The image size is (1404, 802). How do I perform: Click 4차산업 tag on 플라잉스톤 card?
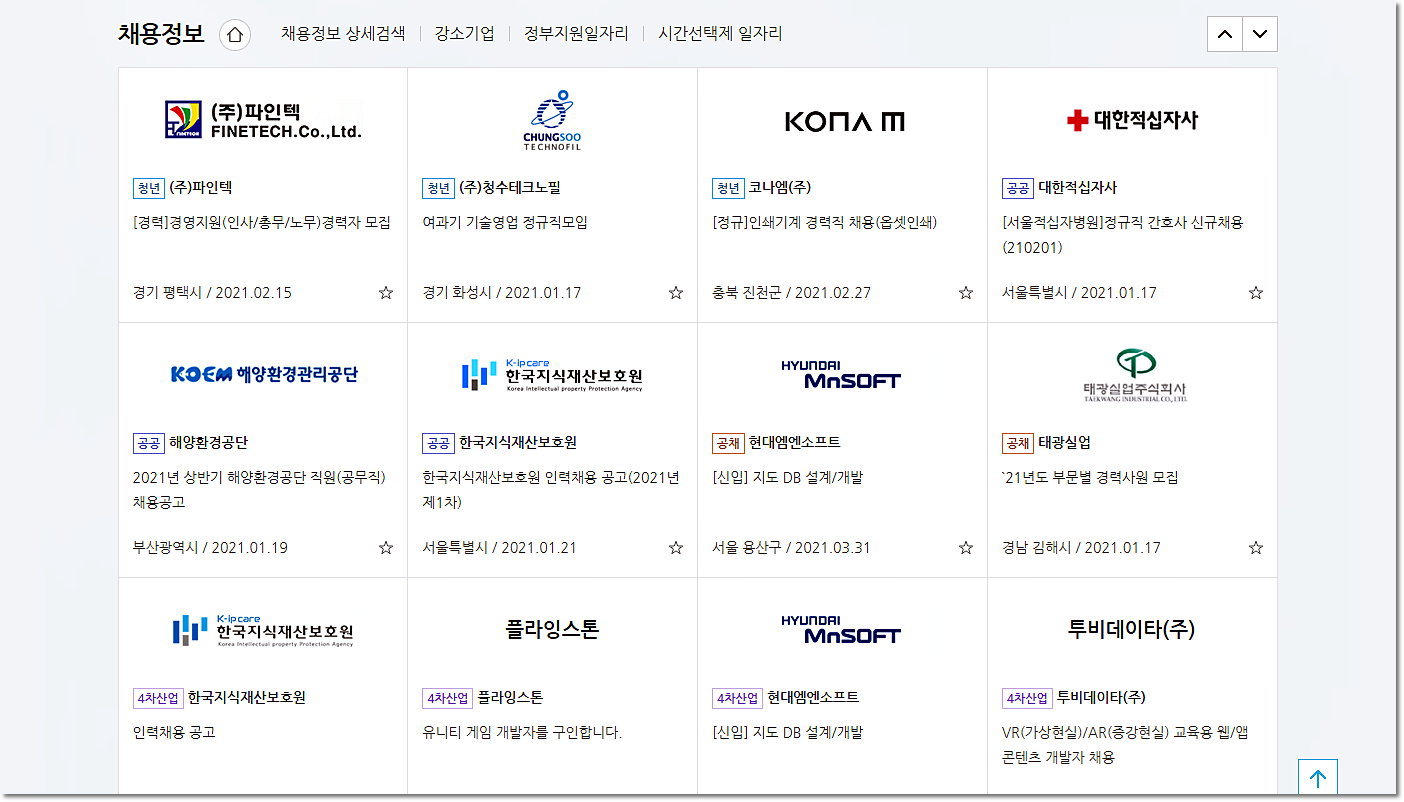tap(447, 698)
